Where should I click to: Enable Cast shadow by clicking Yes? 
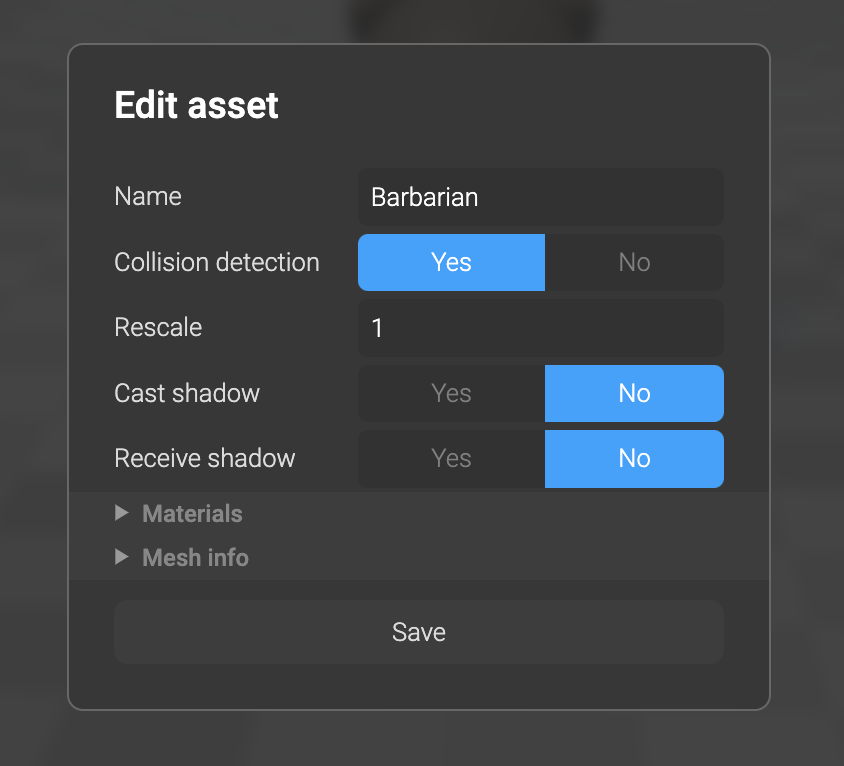[451, 393]
